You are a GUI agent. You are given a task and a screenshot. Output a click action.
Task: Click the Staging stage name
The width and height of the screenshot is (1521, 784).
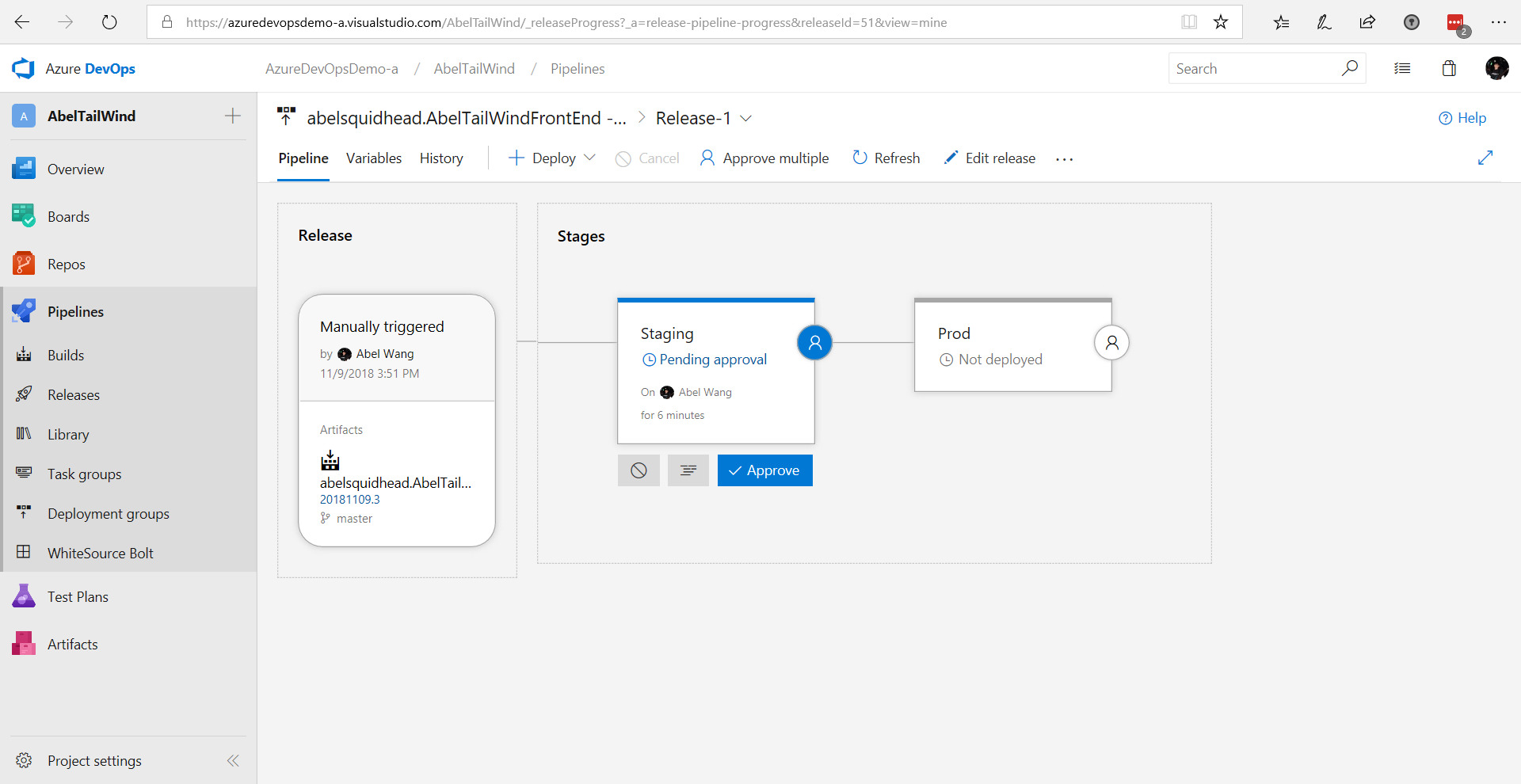(x=667, y=333)
